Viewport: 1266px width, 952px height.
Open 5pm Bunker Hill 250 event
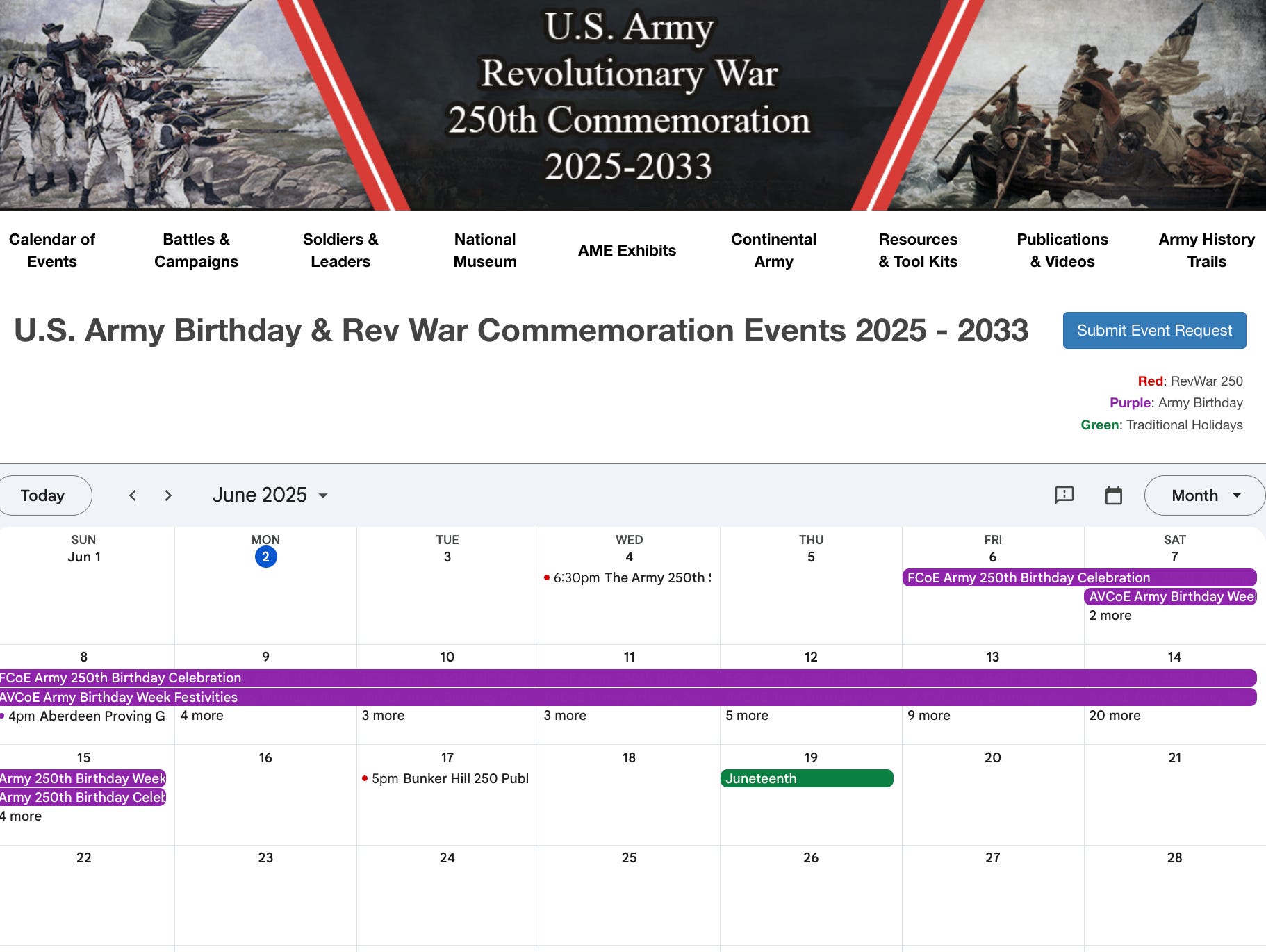[x=447, y=778]
